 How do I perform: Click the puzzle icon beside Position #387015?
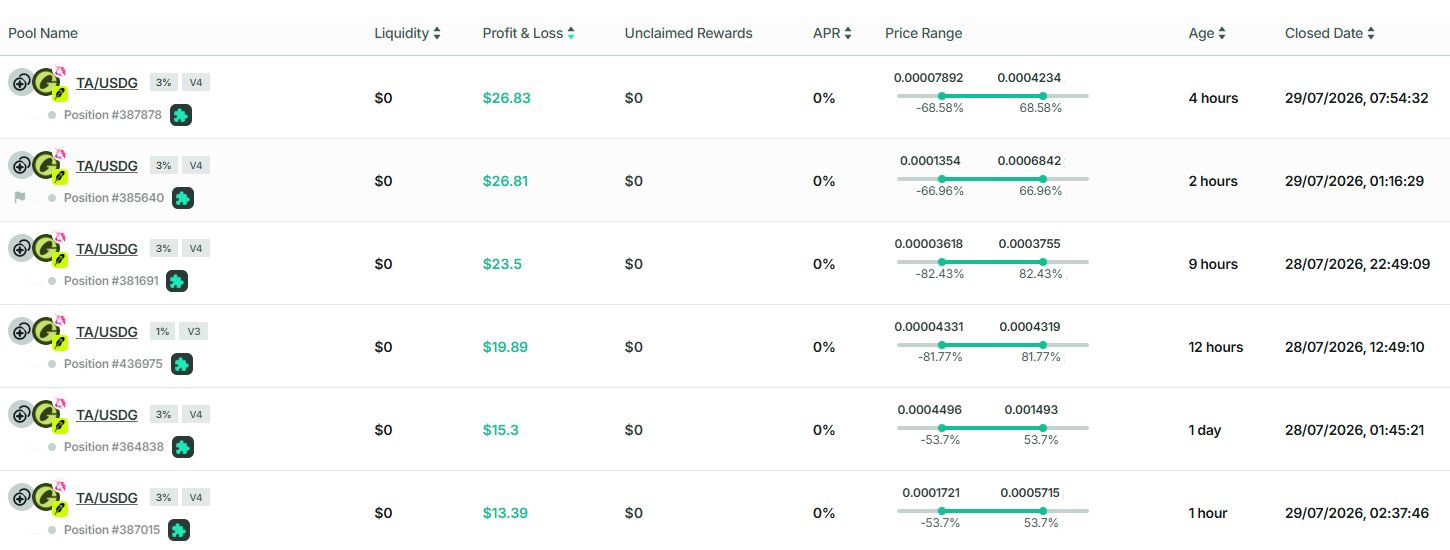(178, 530)
